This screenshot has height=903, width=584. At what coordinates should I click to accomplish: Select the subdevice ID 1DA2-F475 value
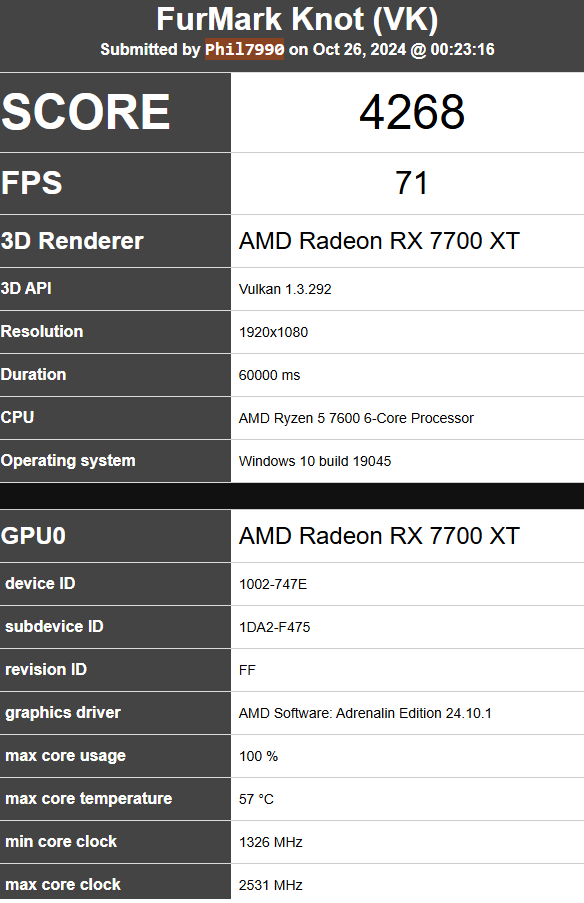274,627
